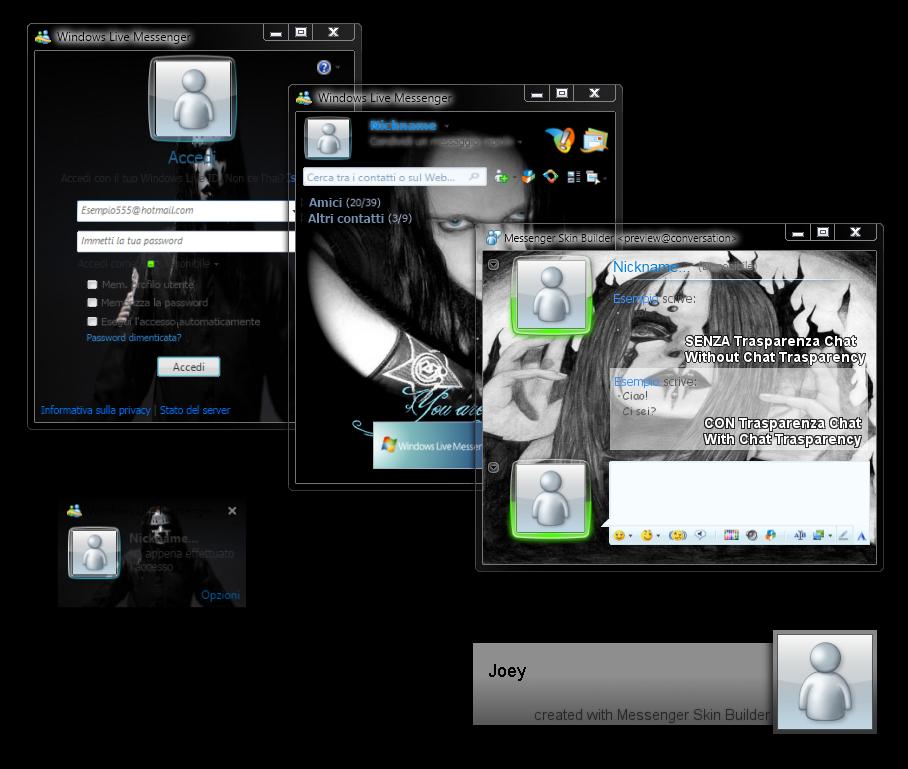Toggle 'Esegui l'accesso automaticamente' checkbox
The height and width of the screenshot is (769, 908).
[x=92, y=321]
